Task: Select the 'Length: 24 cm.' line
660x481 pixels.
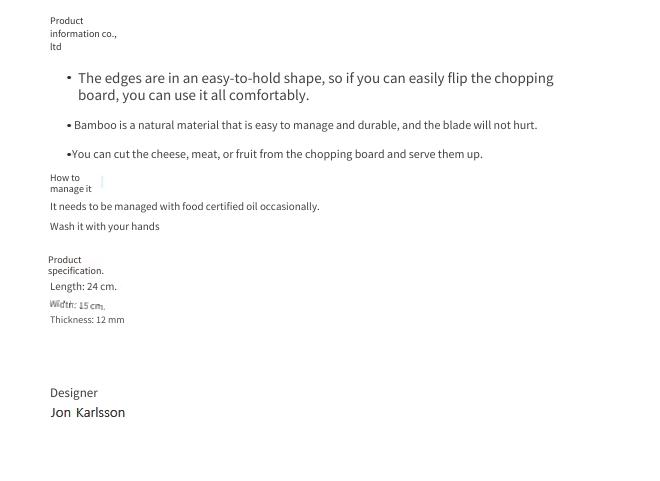Action: pos(83,287)
